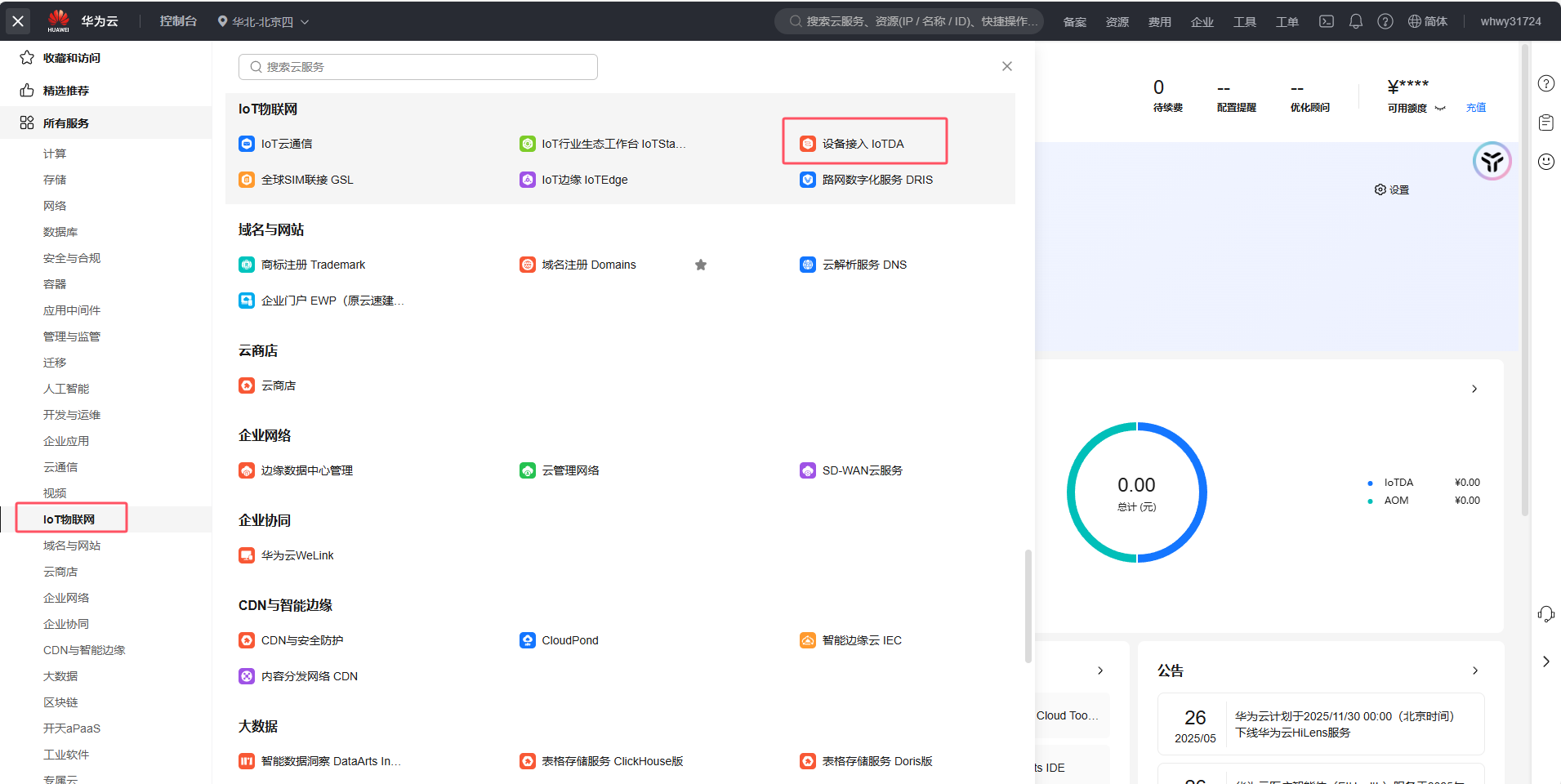Open the CloudPond service
The image size is (1561, 784).
(559, 640)
